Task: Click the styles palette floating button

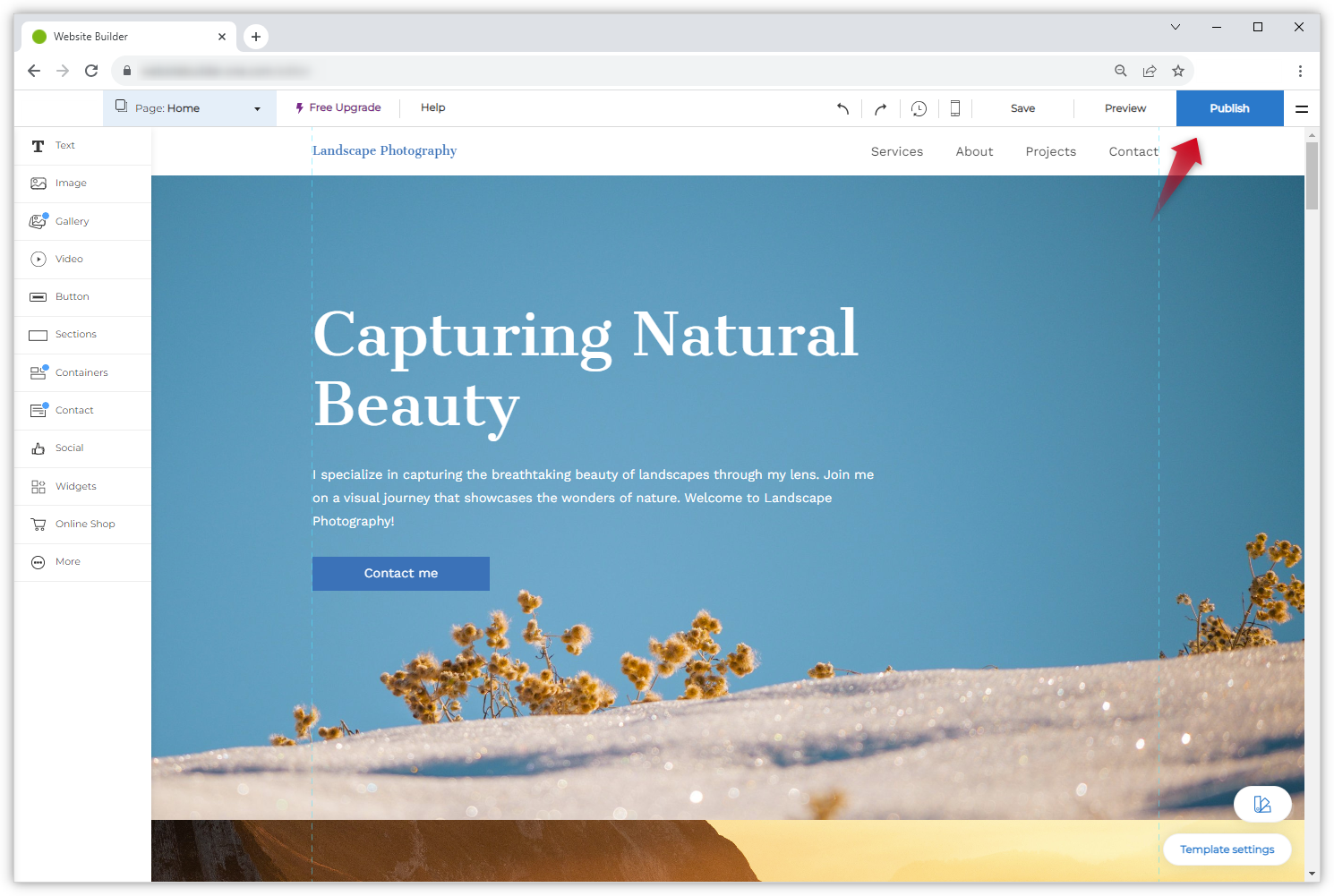Action: pyautogui.click(x=1261, y=804)
